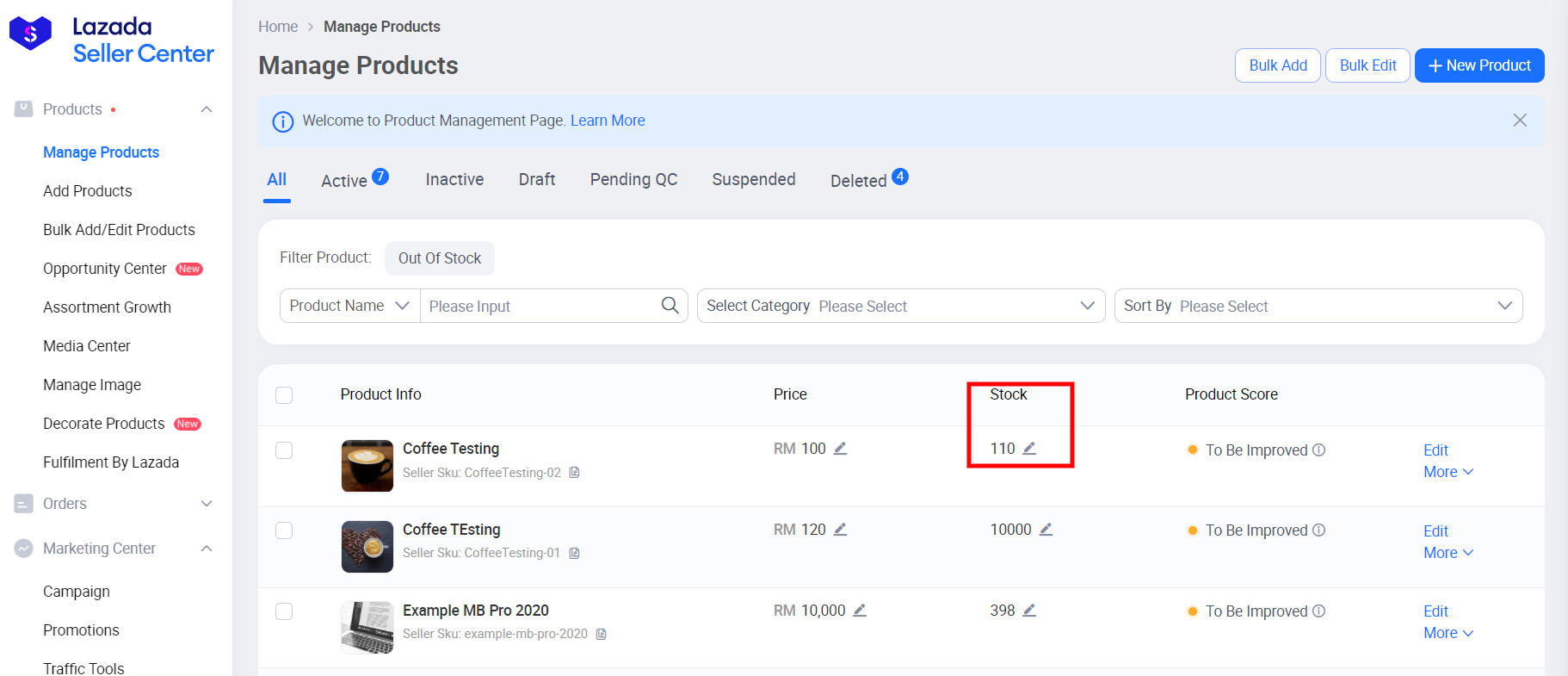Viewport: 1568px width, 676px height.
Task: Expand More options for Example MB Pro 2020
Action: tap(1448, 633)
